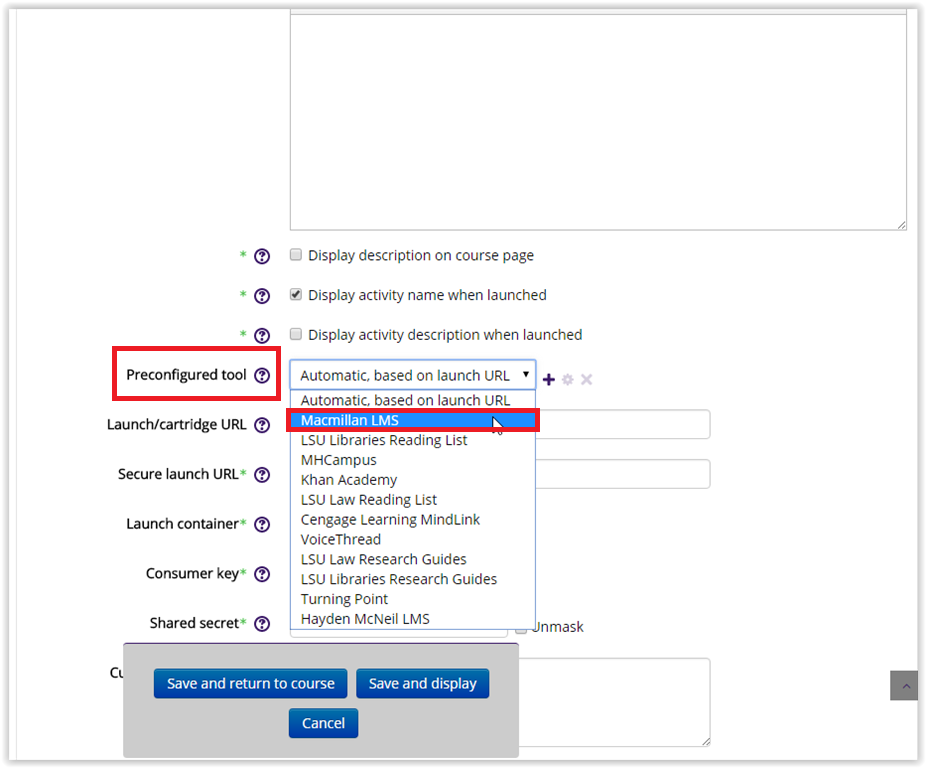
Task: Cancel the external tool form
Action: pyautogui.click(x=323, y=723)
